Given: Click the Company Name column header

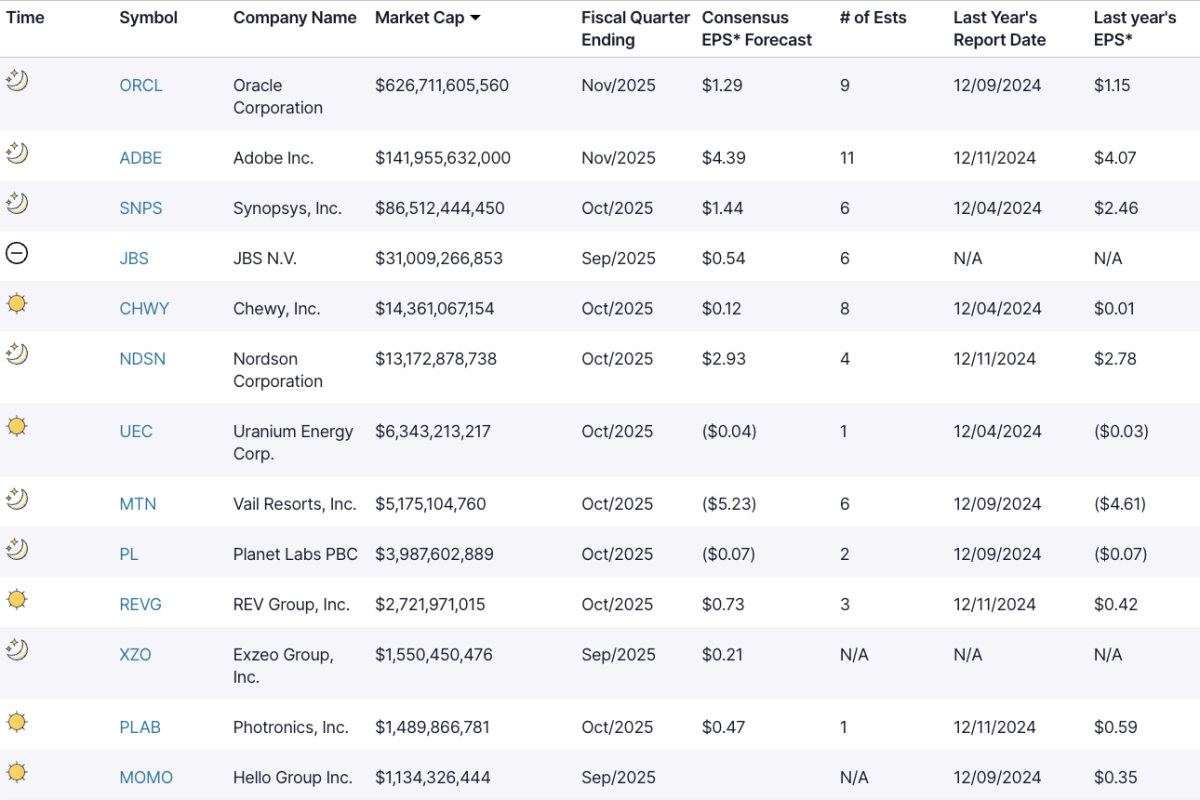Looking at the screenshot, I should pyautogui.click(x=294, y=18).
